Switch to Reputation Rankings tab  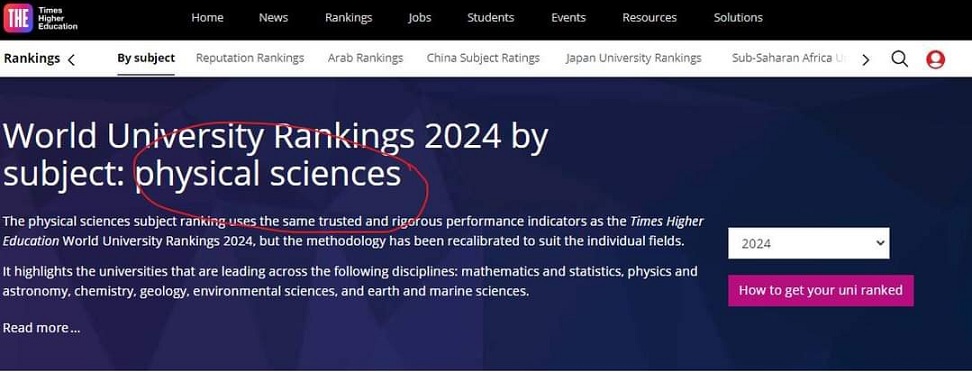click(x=250, y=58)
